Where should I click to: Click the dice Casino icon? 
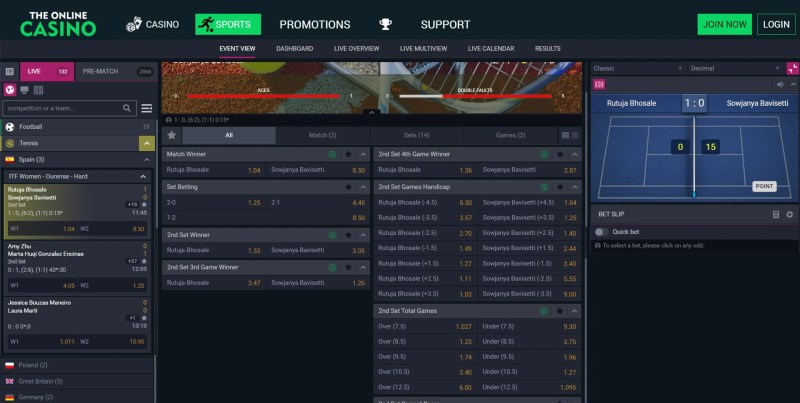coord(134,24)
